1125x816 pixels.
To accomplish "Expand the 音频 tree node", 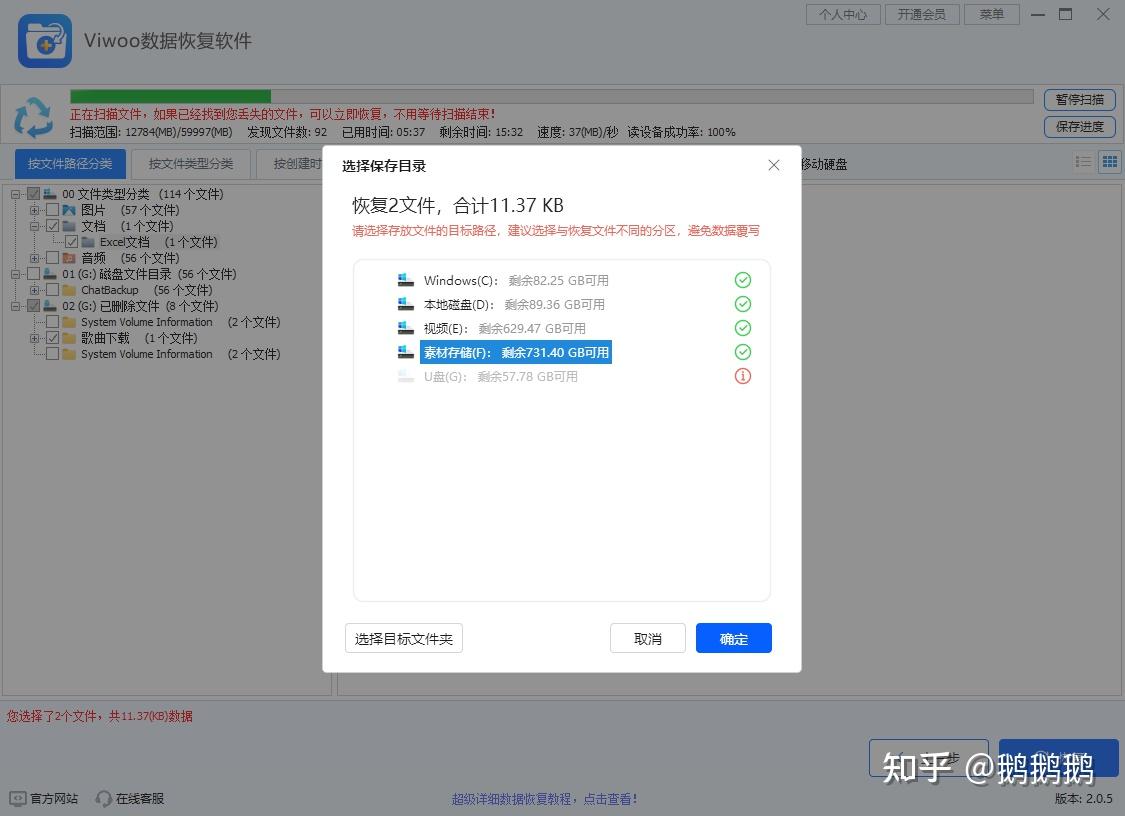I will pyautogui.click(x=34, y=258).
